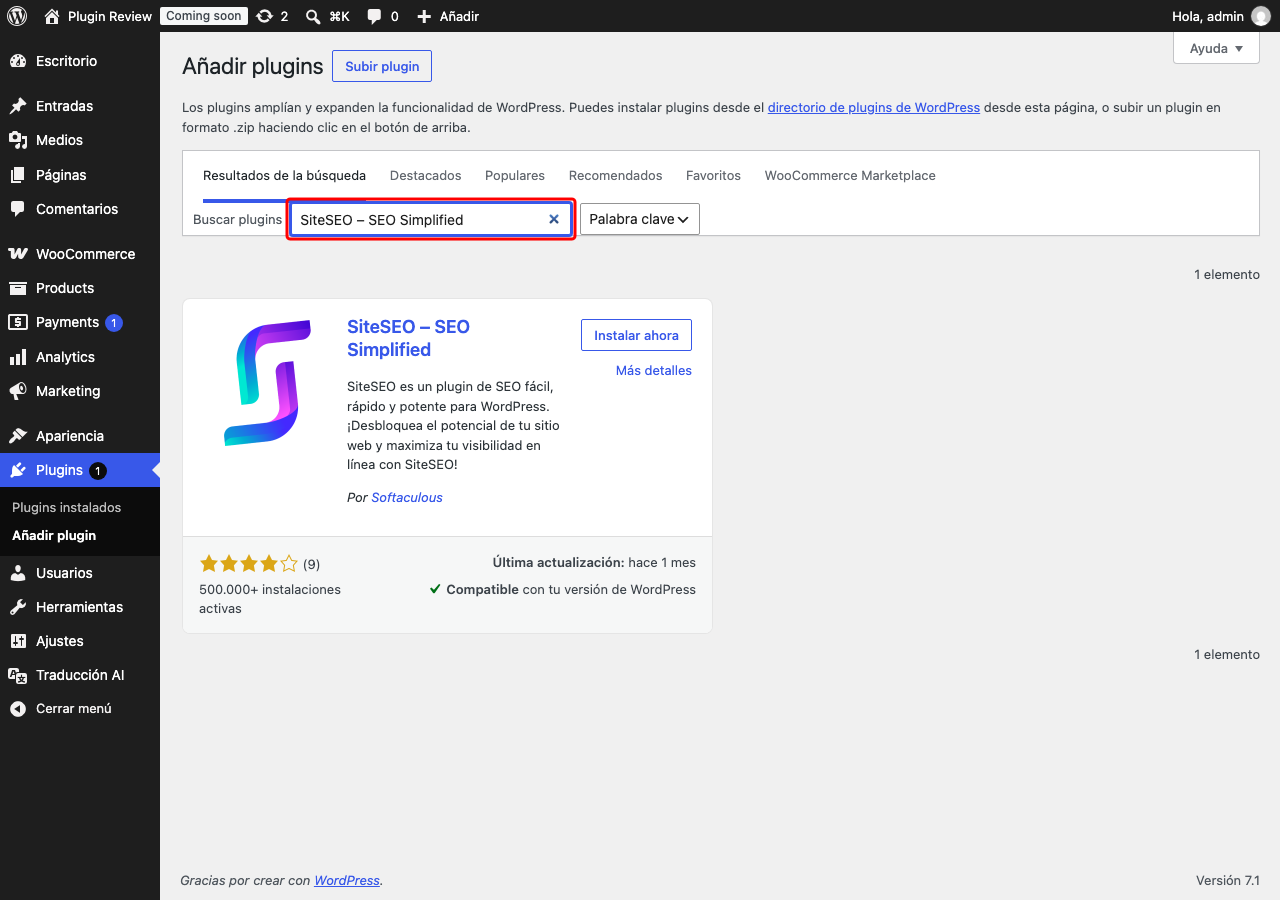
Task: Collapse the sidebar with the Cerrar menú arrow icon
Action: (18, 708)
